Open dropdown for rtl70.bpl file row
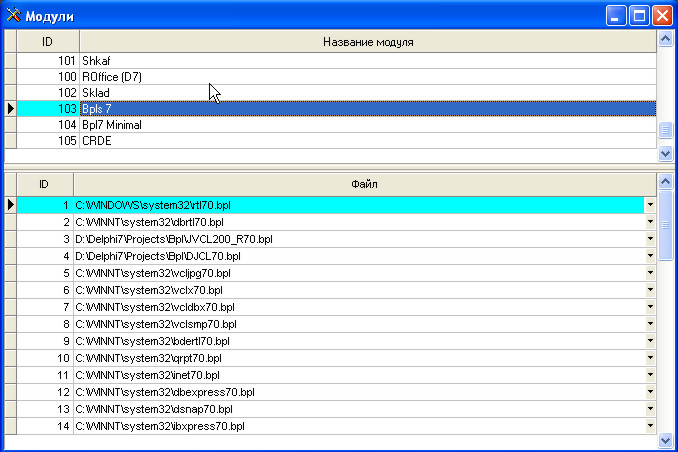Image resolution: width=678 pixels, height=452 pixels. [650, 205]
